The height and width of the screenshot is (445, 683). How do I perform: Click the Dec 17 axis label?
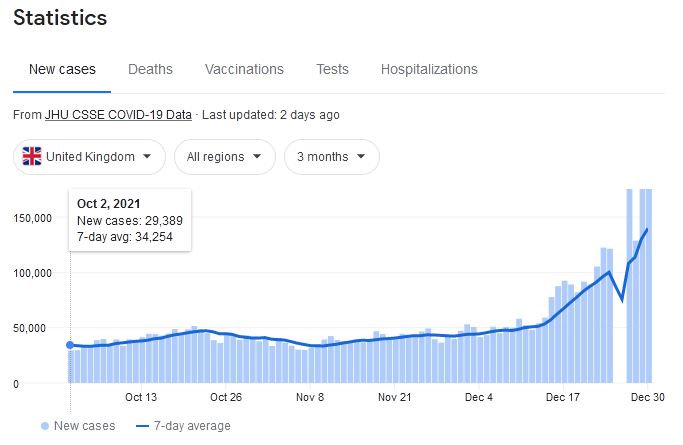[x=563, y=397]
